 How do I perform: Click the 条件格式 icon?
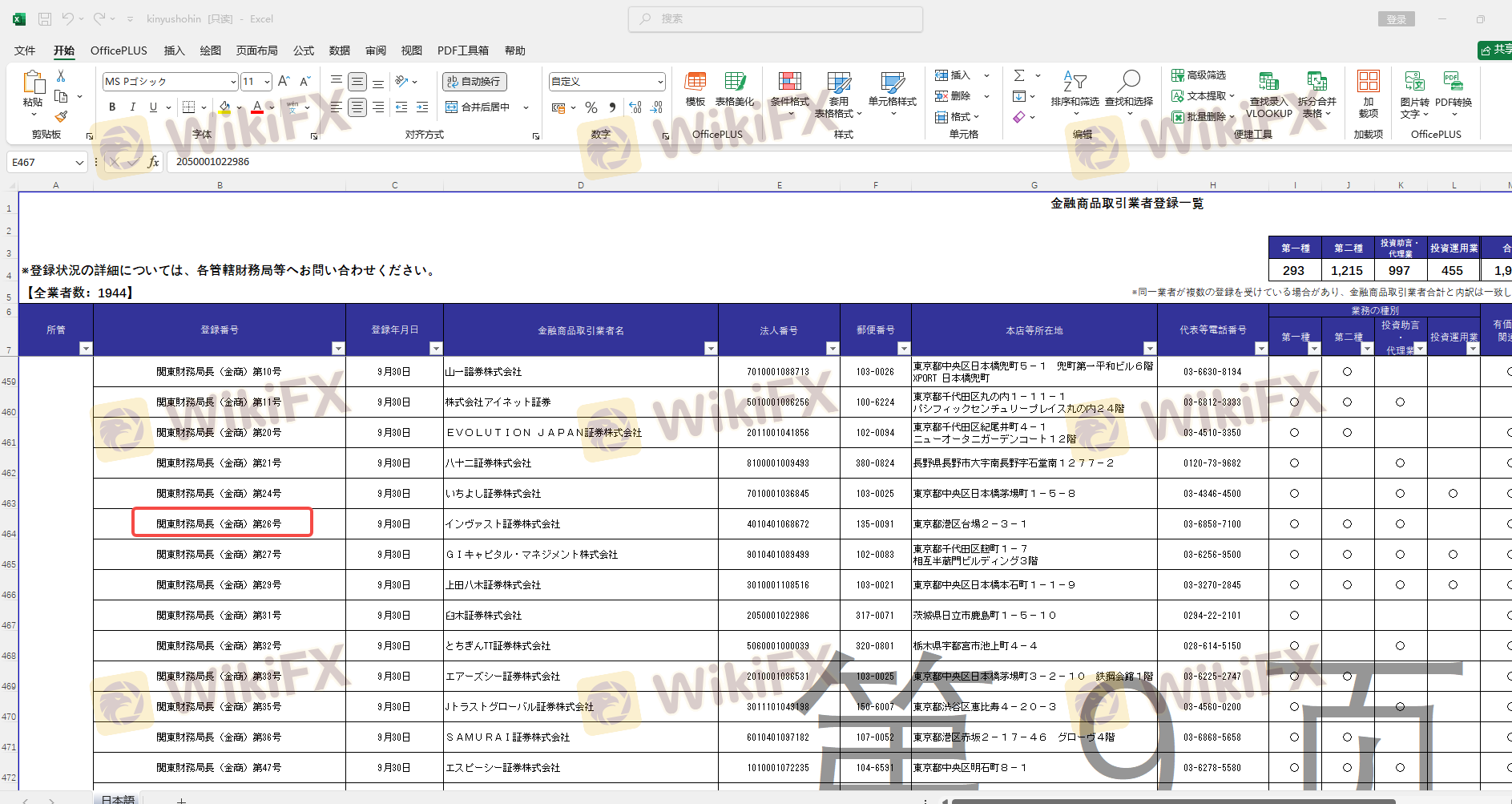[789, 88]
